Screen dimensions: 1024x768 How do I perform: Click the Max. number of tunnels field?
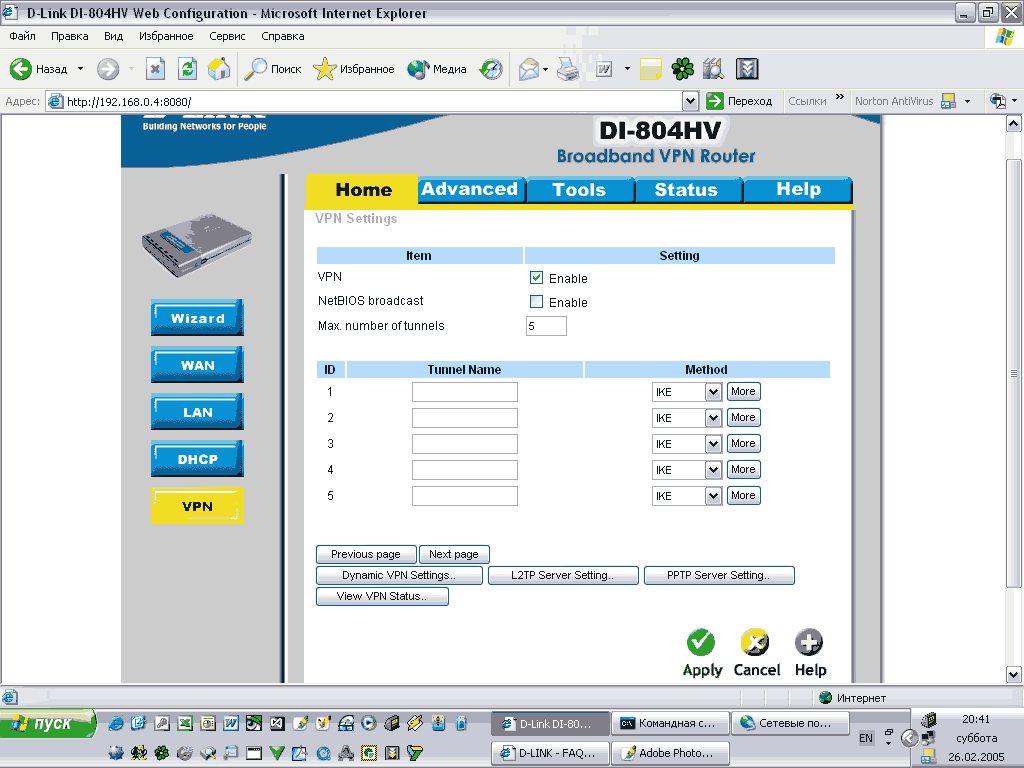click(546, 326)
